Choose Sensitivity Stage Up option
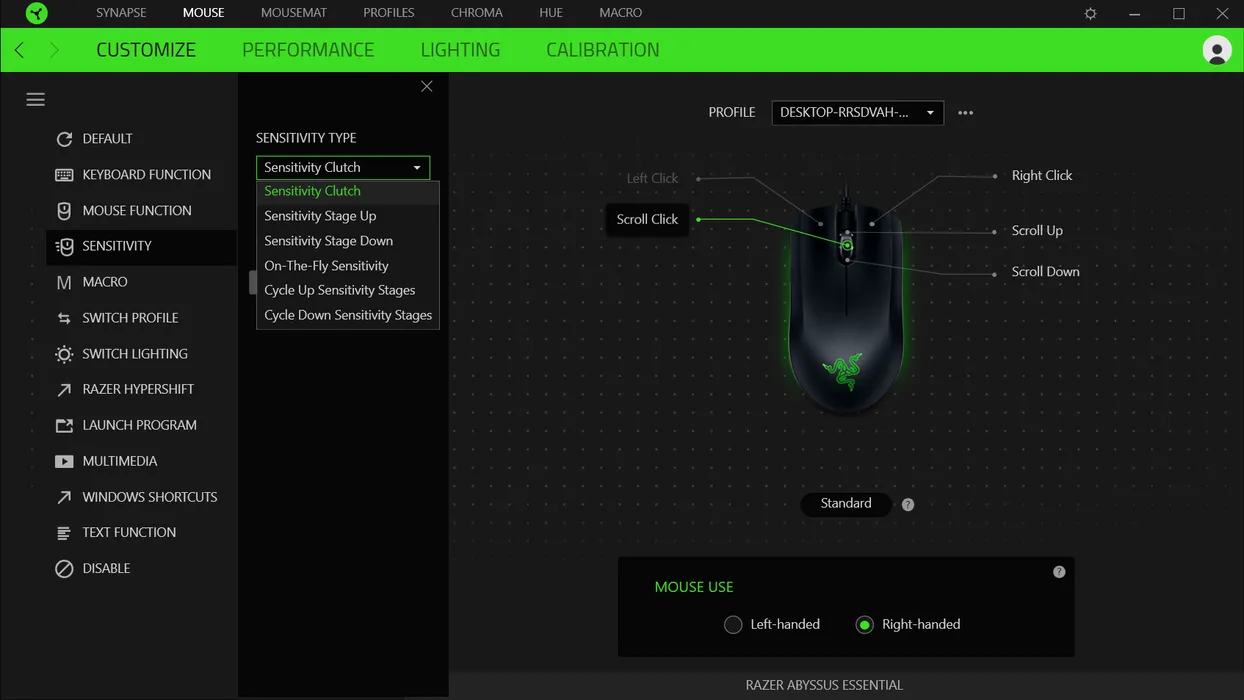This screenshot has width=1244, height=700. 348,216
